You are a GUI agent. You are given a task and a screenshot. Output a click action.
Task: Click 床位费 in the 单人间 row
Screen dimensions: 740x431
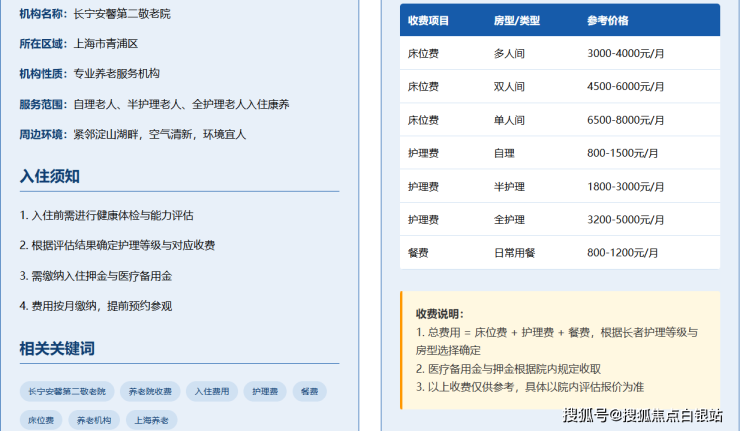click(x=423, y=120)
